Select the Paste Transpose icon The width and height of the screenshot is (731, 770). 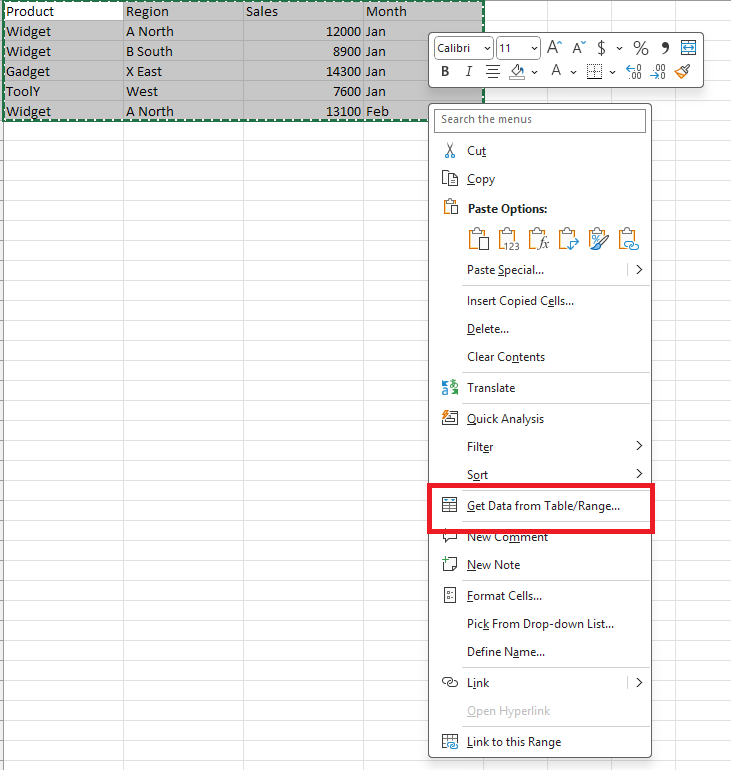569,239
